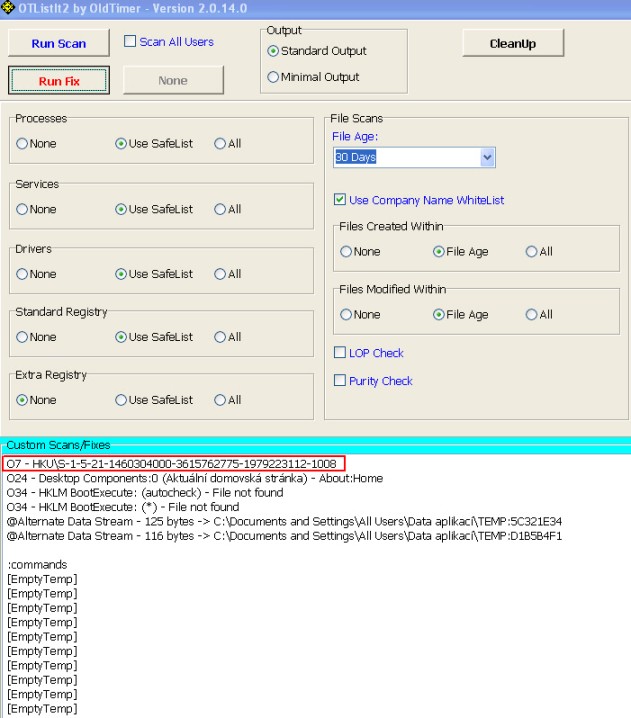Click the CleanUp button
631x718 pixels.
tap(512, 44)
